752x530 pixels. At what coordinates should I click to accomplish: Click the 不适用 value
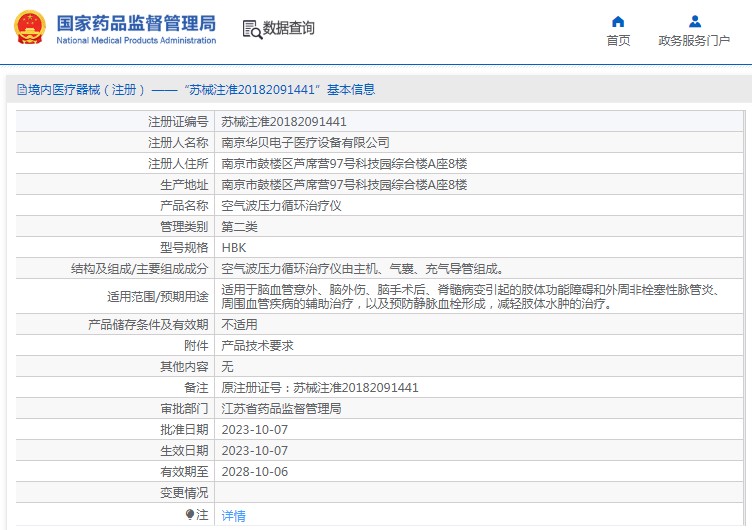click(x=239, y=325)
